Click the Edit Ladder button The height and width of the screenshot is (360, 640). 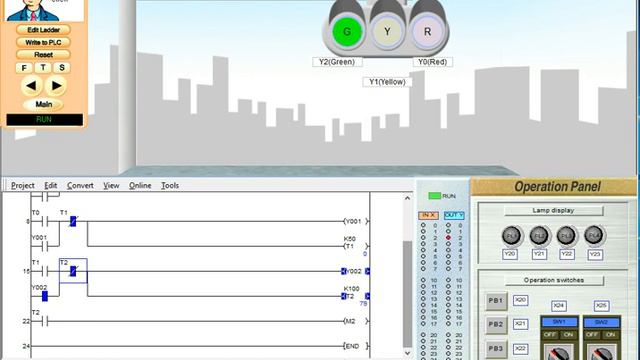[44, 30]
